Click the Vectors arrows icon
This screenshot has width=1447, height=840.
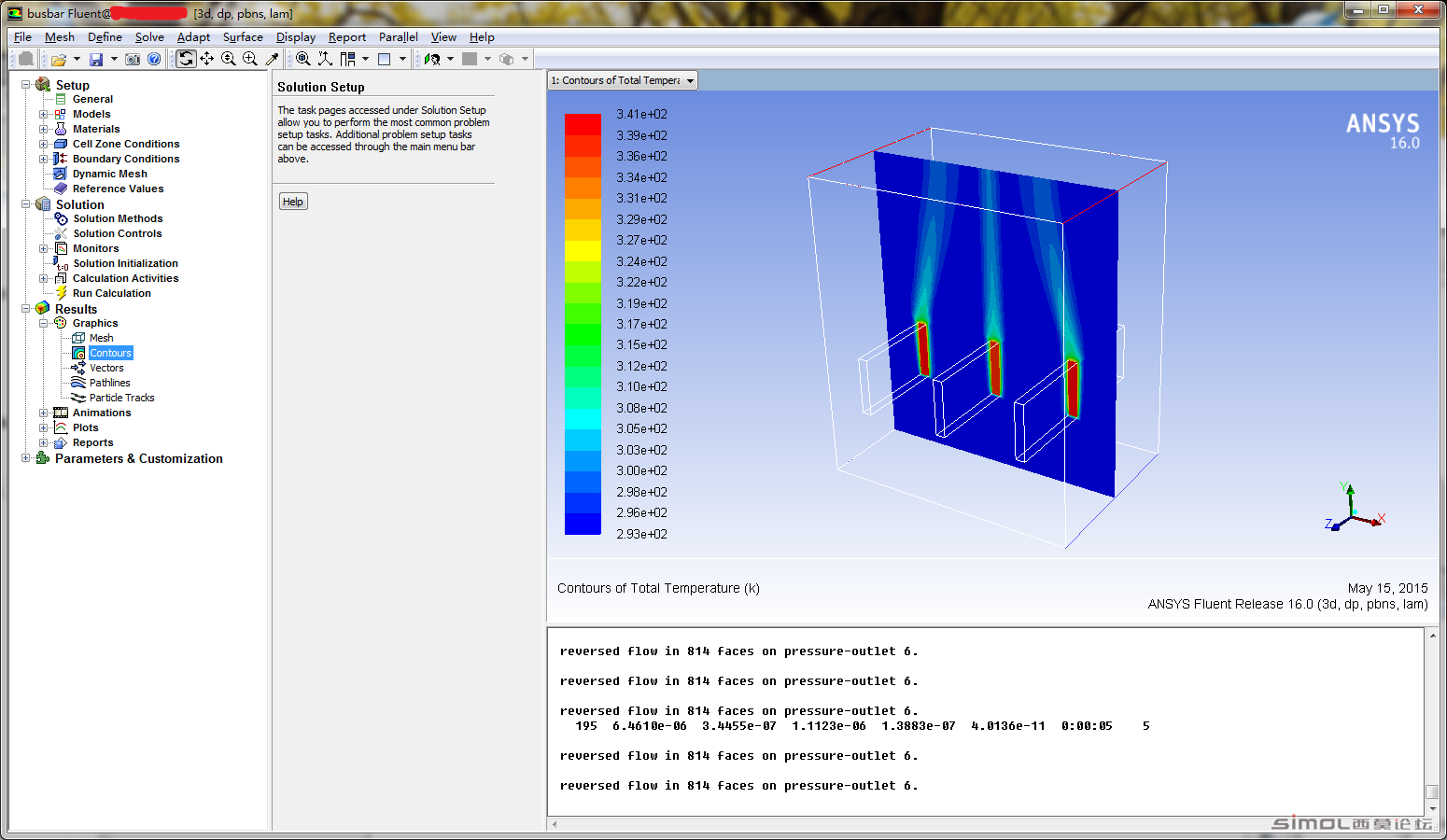[78, 368]
